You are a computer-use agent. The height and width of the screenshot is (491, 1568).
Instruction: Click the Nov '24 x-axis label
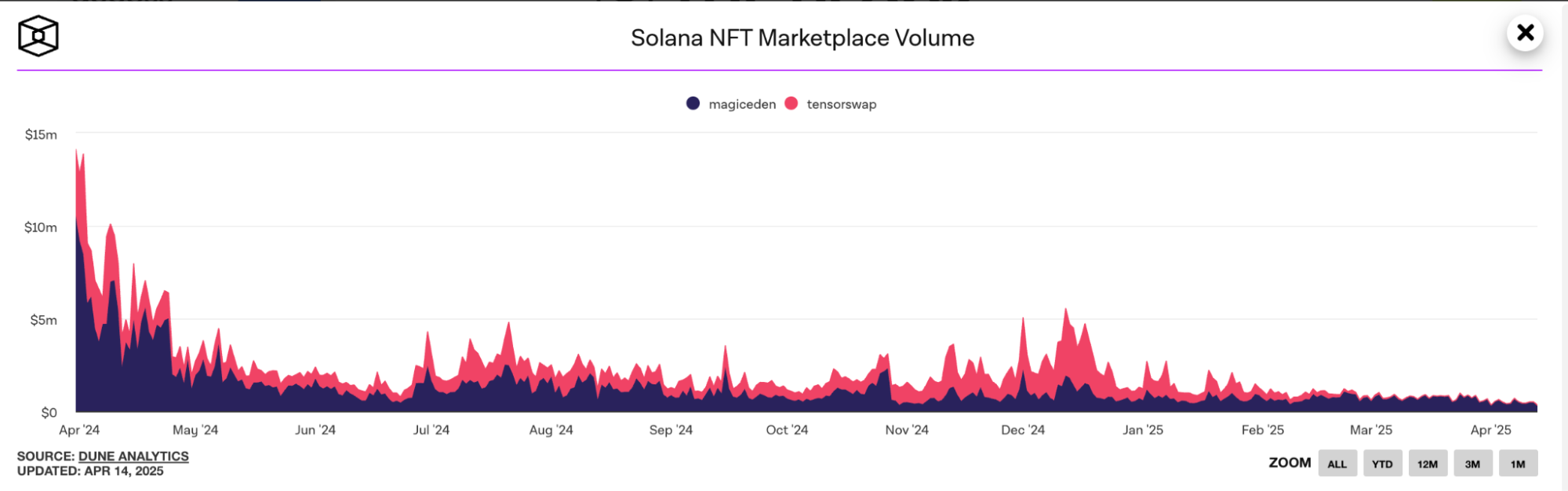907,430
